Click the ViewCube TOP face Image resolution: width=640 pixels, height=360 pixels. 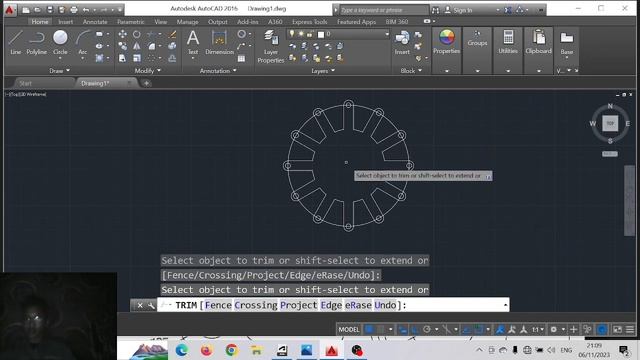click(610, 123)
